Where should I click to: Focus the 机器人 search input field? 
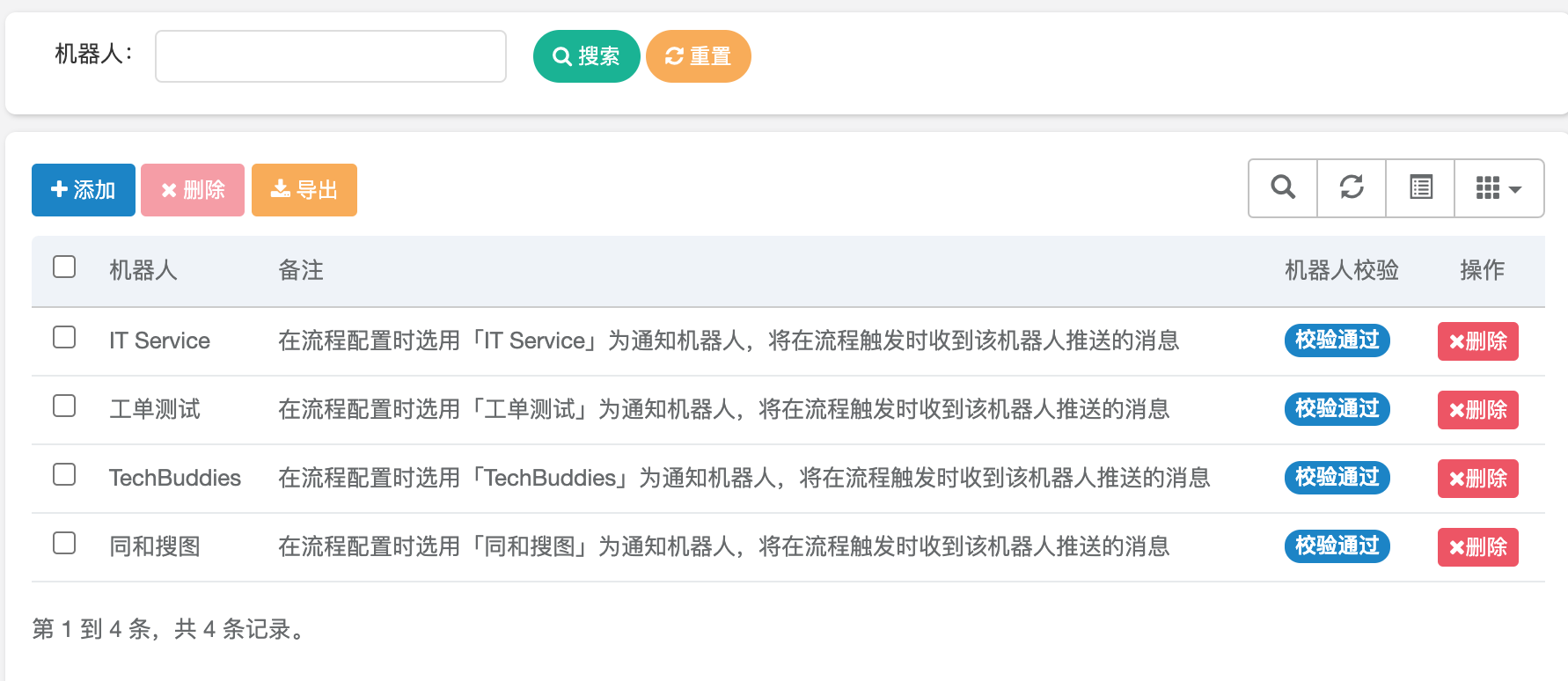point(331,56)
